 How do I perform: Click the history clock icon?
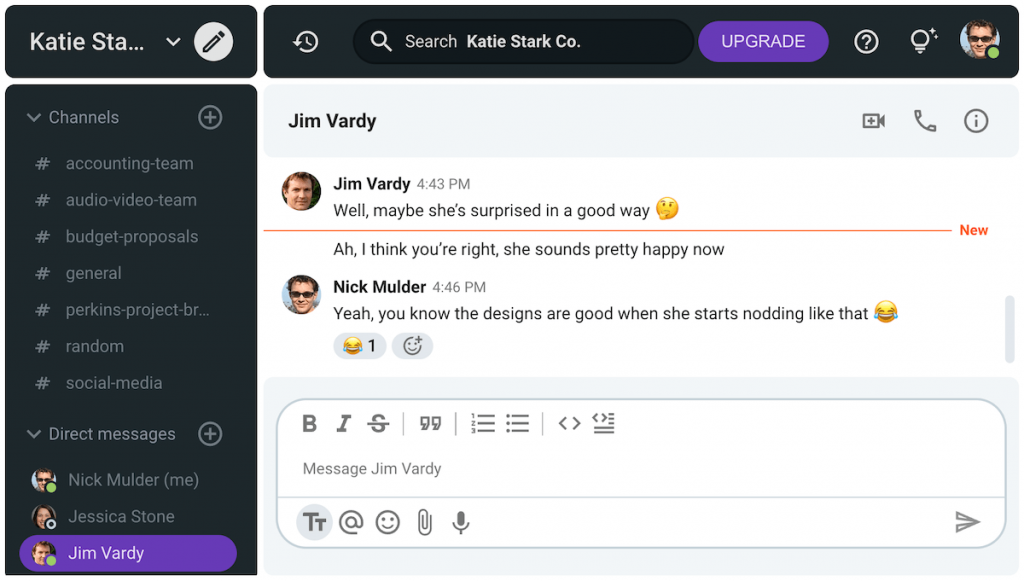coord(305,42)
